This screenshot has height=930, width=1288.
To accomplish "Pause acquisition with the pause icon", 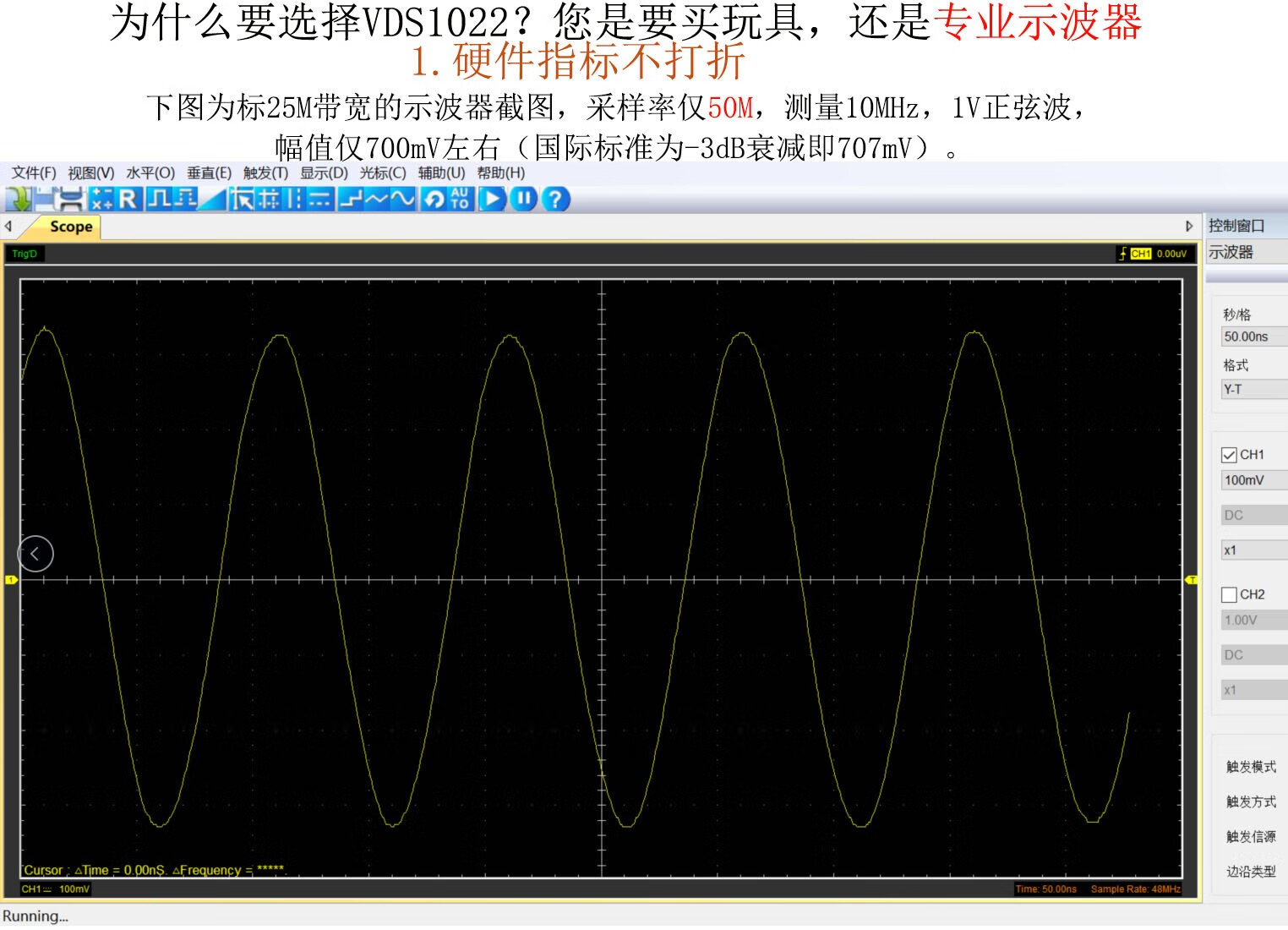I will click(x=523, y=200).
